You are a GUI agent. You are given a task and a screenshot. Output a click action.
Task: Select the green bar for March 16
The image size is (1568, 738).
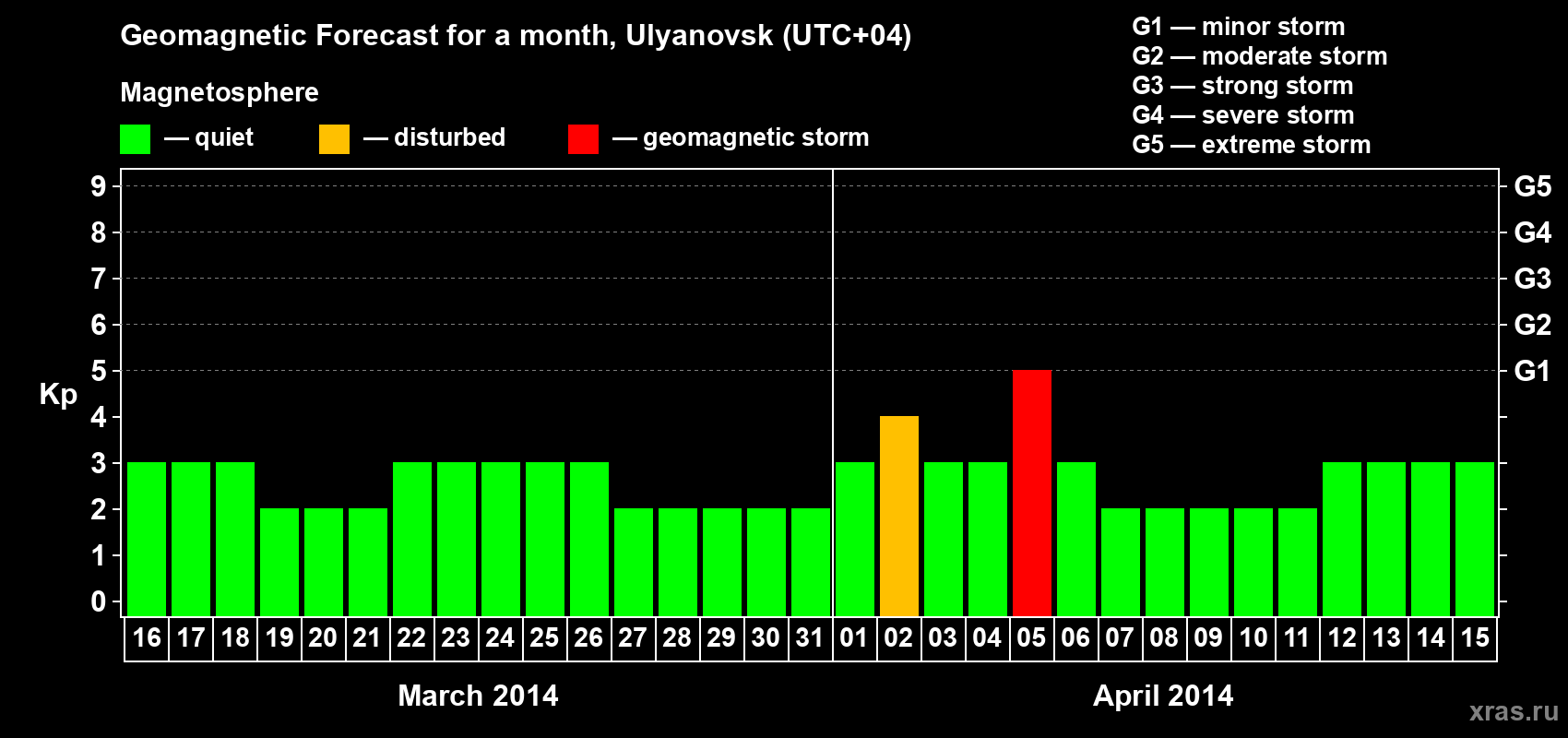click(147, 539)
